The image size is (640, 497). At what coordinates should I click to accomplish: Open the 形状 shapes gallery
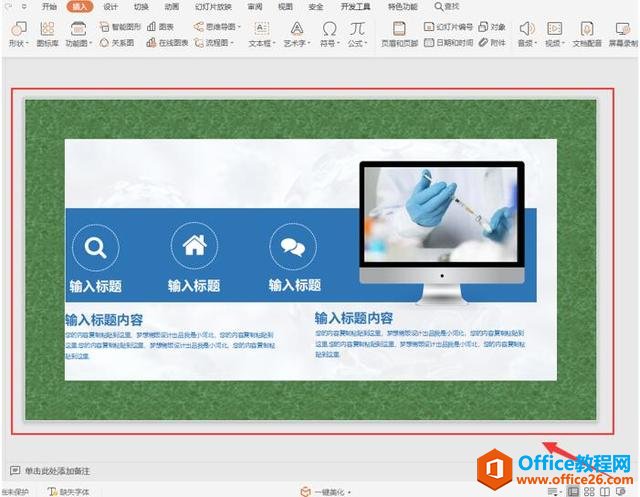[18, 34]
